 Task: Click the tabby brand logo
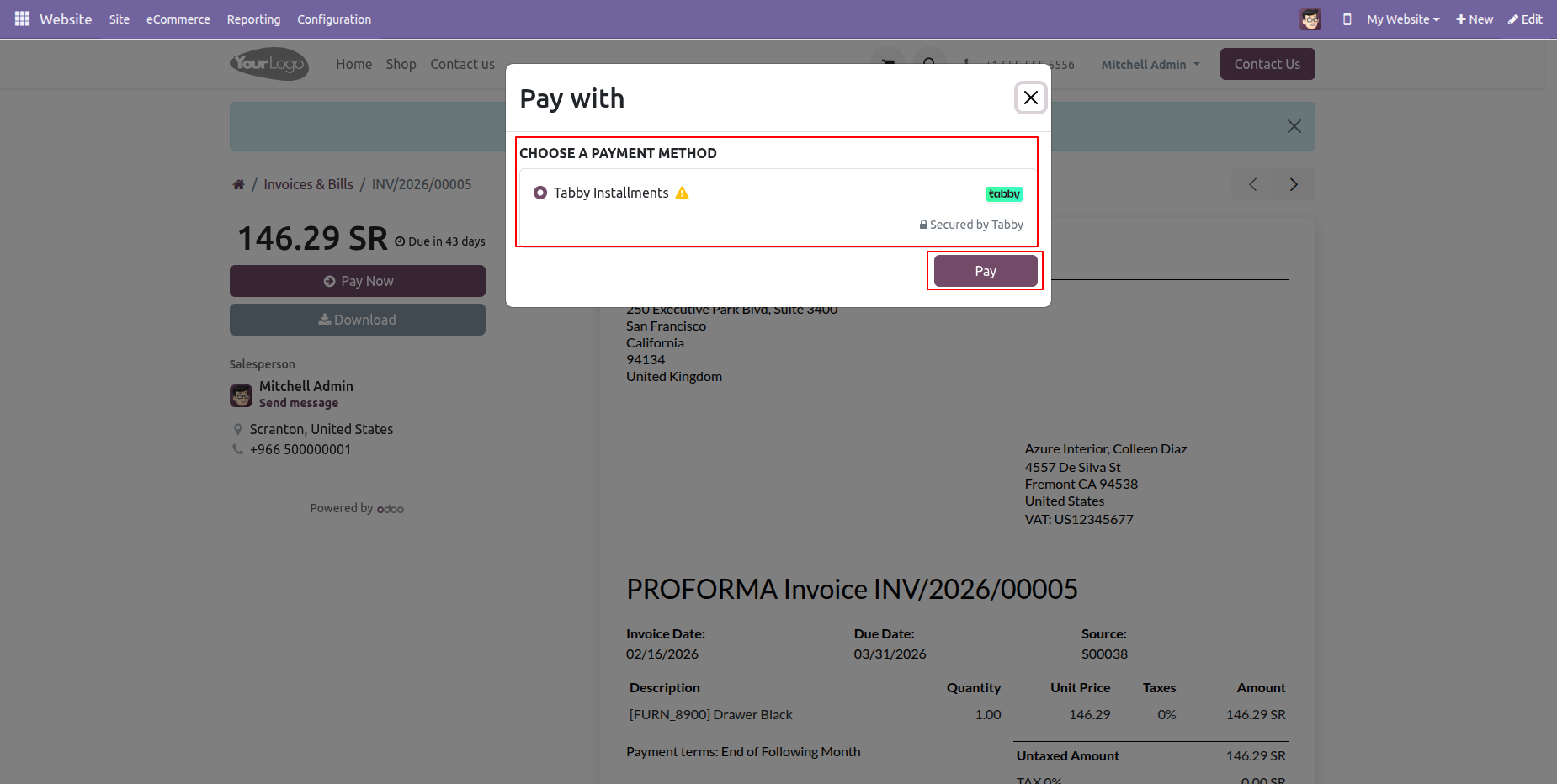pos(1004,193)
